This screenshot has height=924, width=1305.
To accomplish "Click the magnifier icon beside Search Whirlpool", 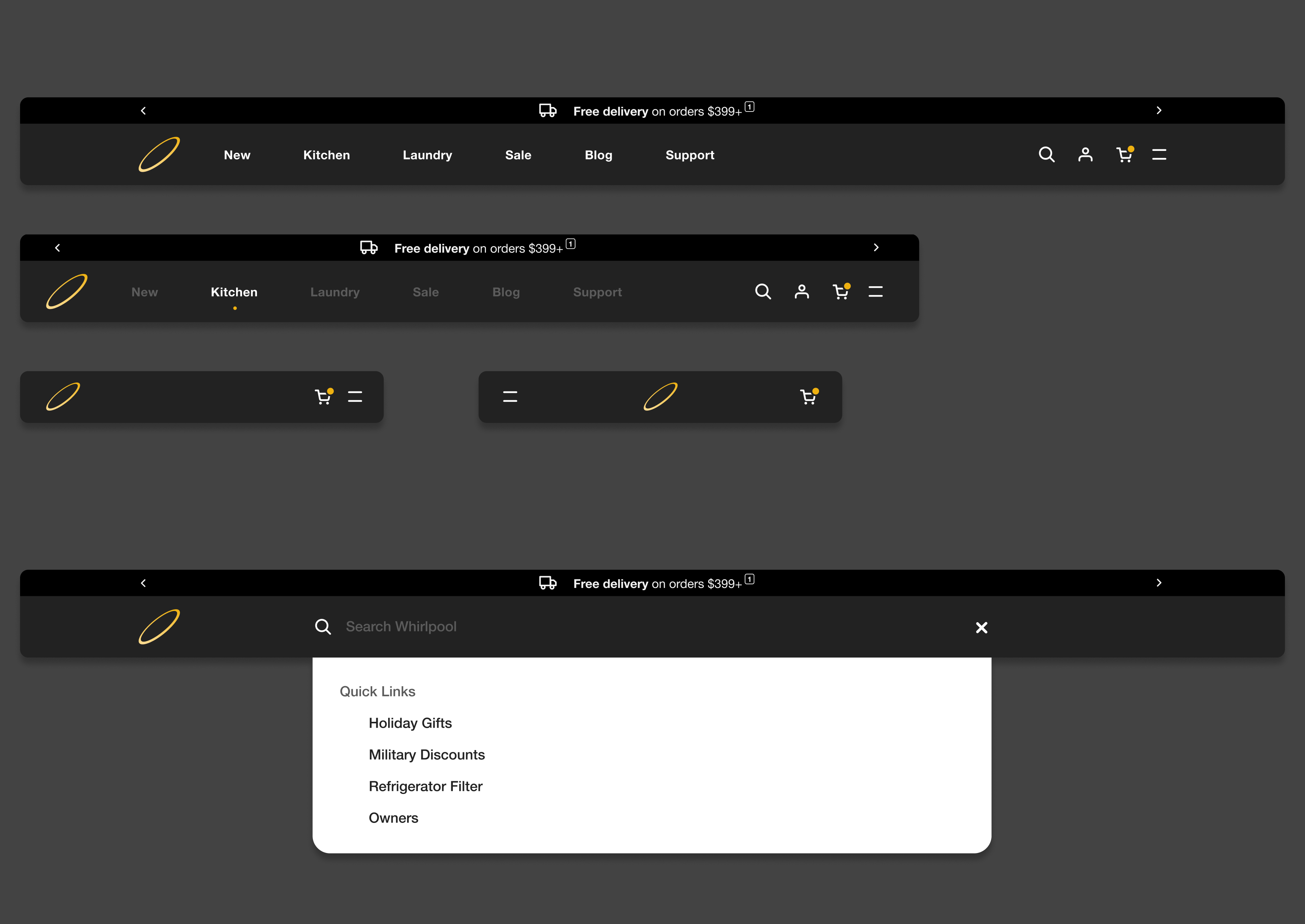I will click(323, 626).
